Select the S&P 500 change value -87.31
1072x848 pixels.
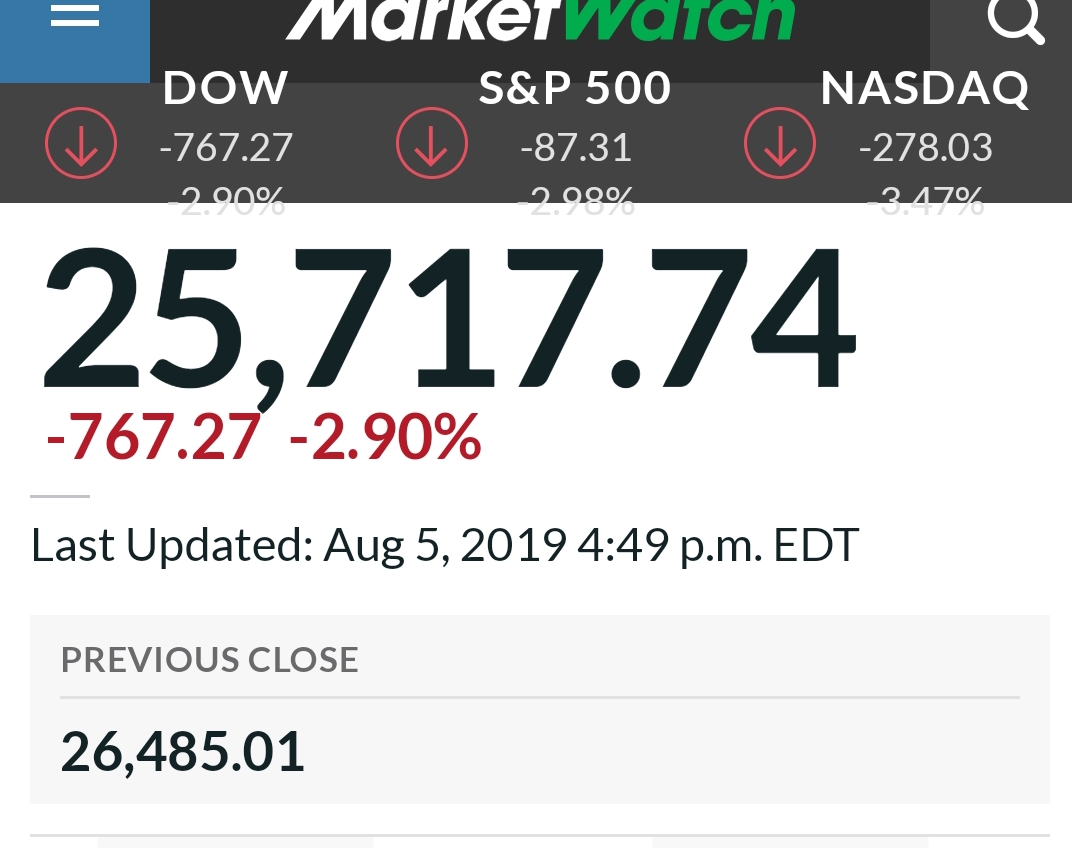tap(576, 148)
